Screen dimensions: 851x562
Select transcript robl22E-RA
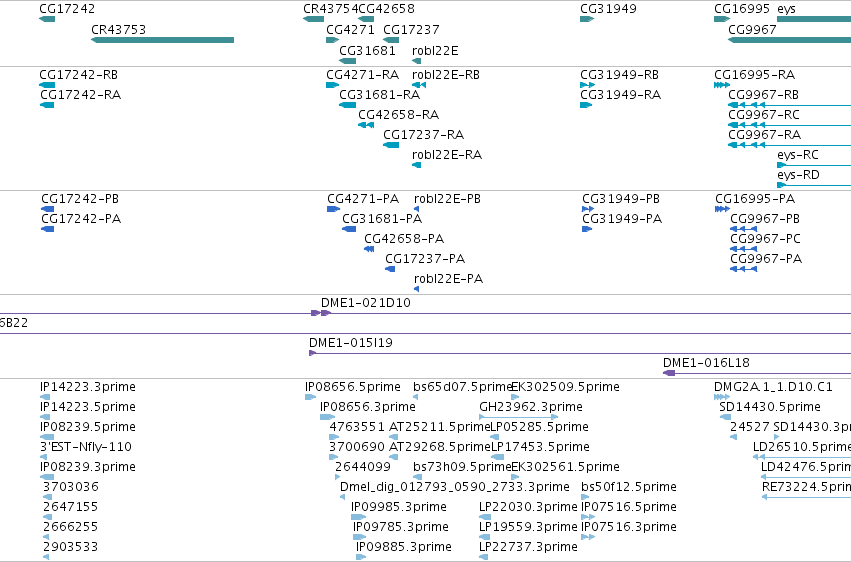click(x=447, y=155)
